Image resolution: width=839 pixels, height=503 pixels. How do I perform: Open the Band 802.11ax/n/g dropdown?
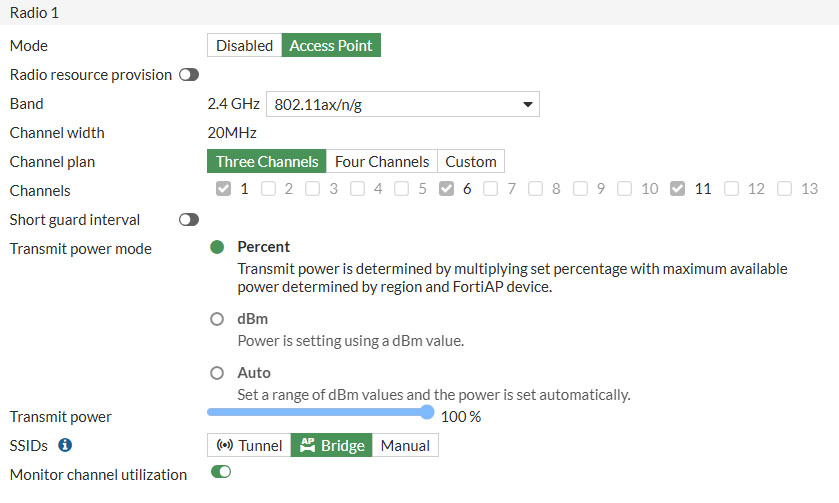click(x=402, y=104)
